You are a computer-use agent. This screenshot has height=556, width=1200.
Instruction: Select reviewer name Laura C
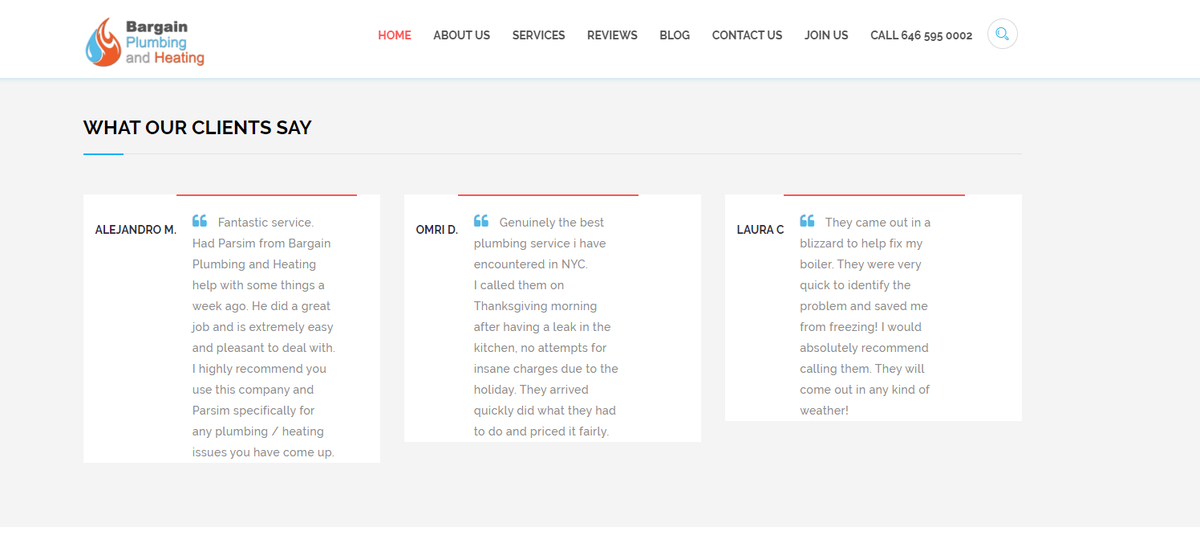point(760,230)
